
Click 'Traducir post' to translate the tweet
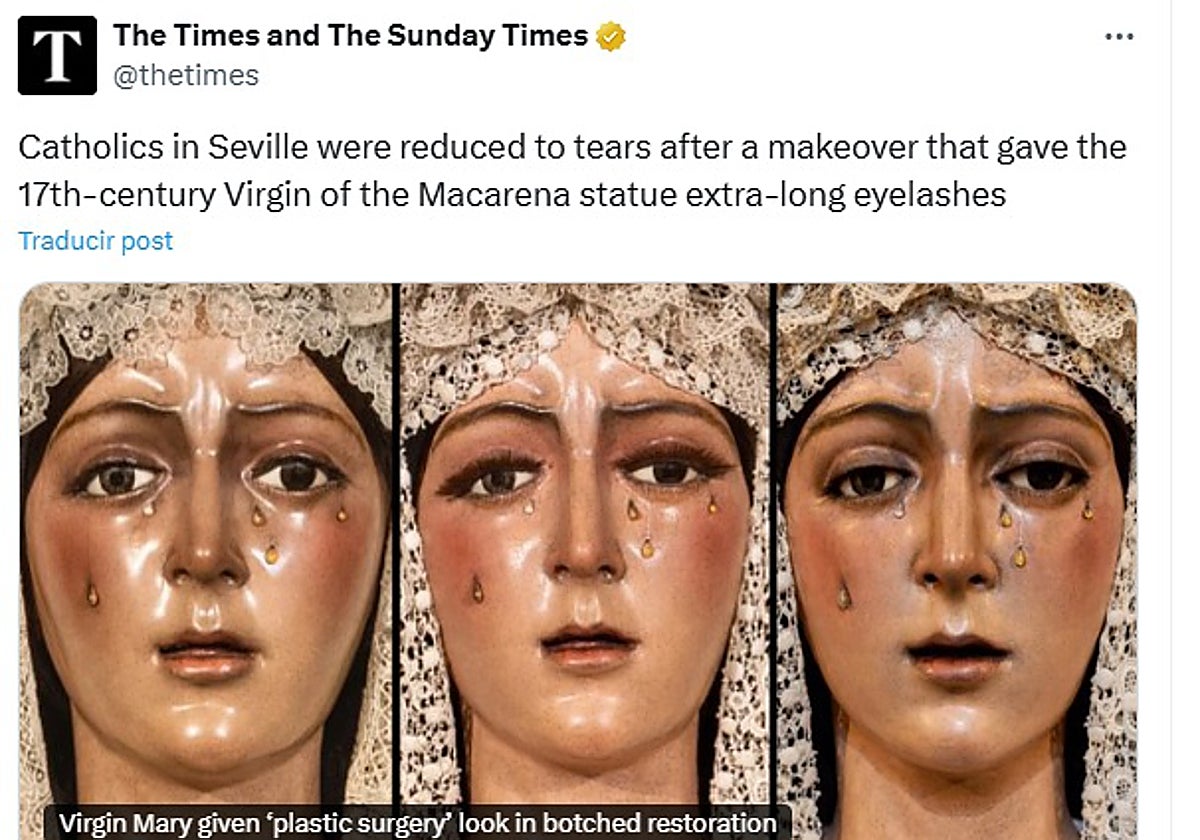coord(96,240)
